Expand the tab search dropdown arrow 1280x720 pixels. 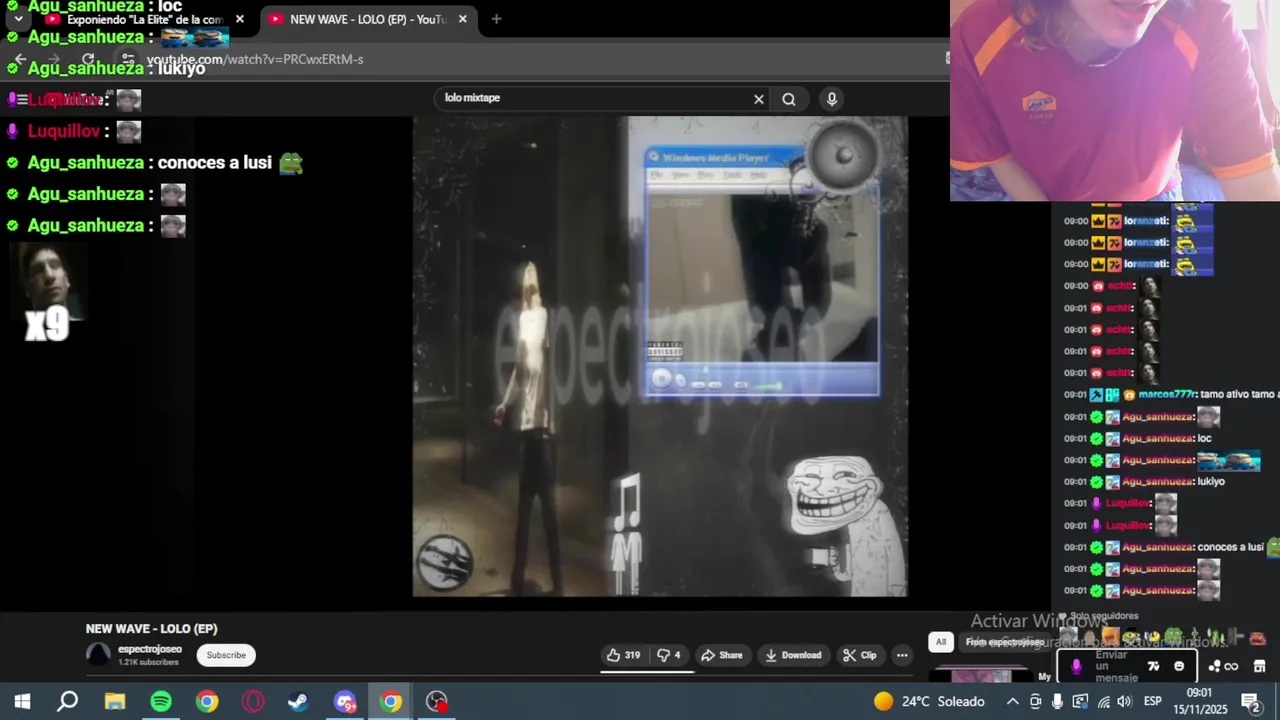tap(18, 19)
